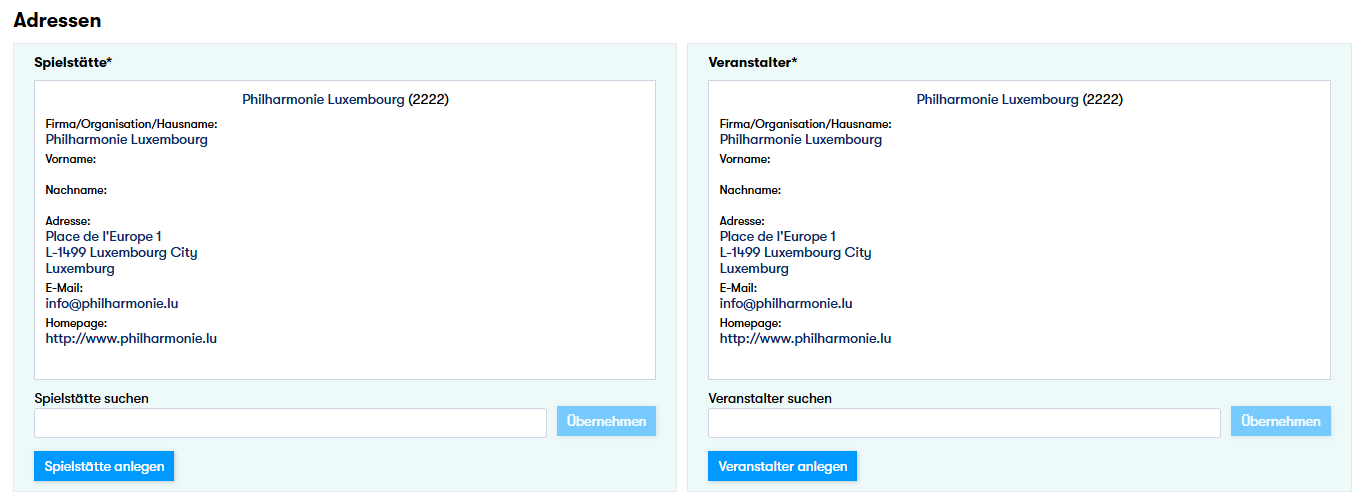
Task: Click Übernehmen button for Veranstalter
Action: (x=1281, y=422)
